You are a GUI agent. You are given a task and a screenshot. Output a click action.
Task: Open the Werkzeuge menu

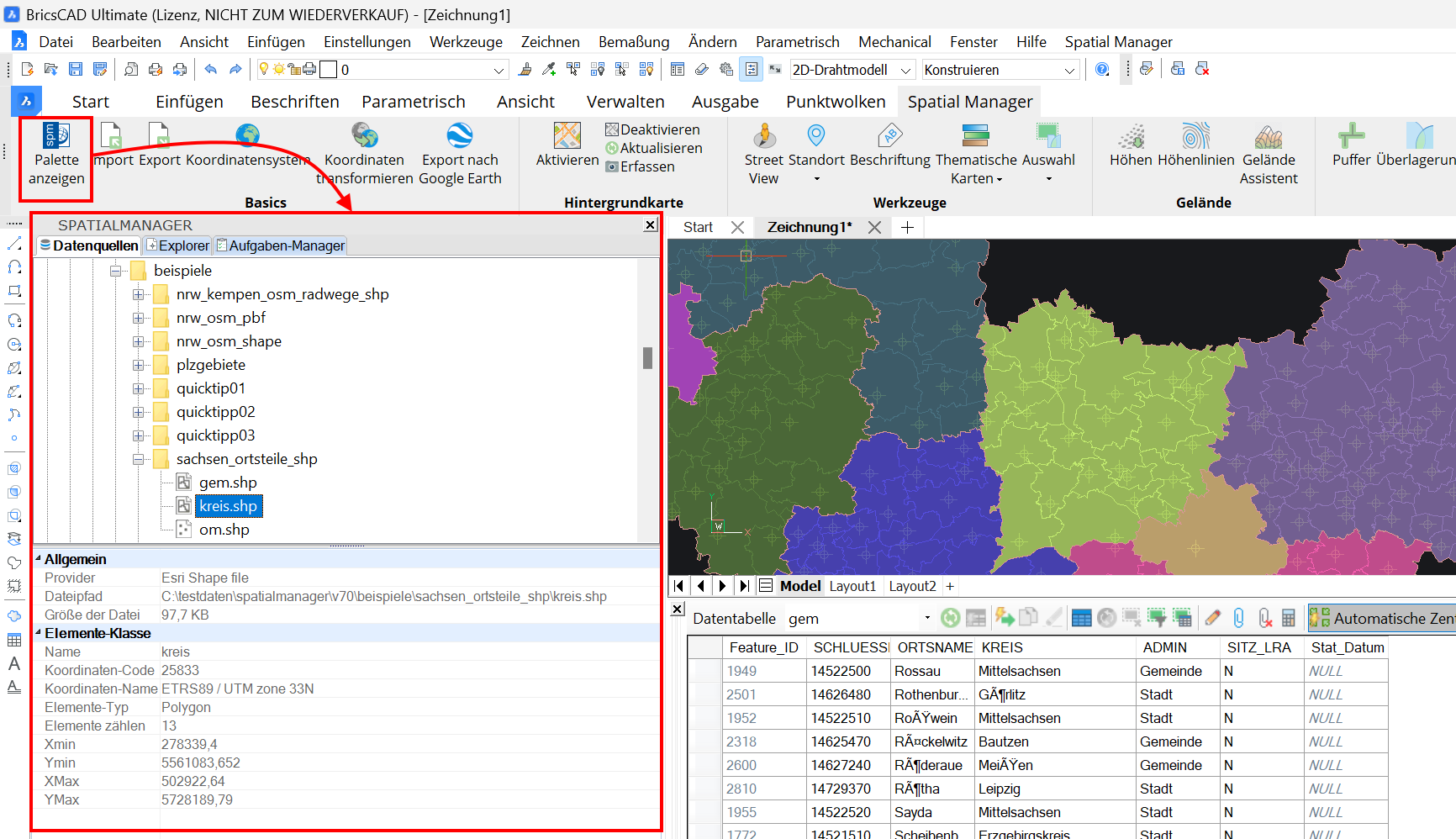point(466,41)
